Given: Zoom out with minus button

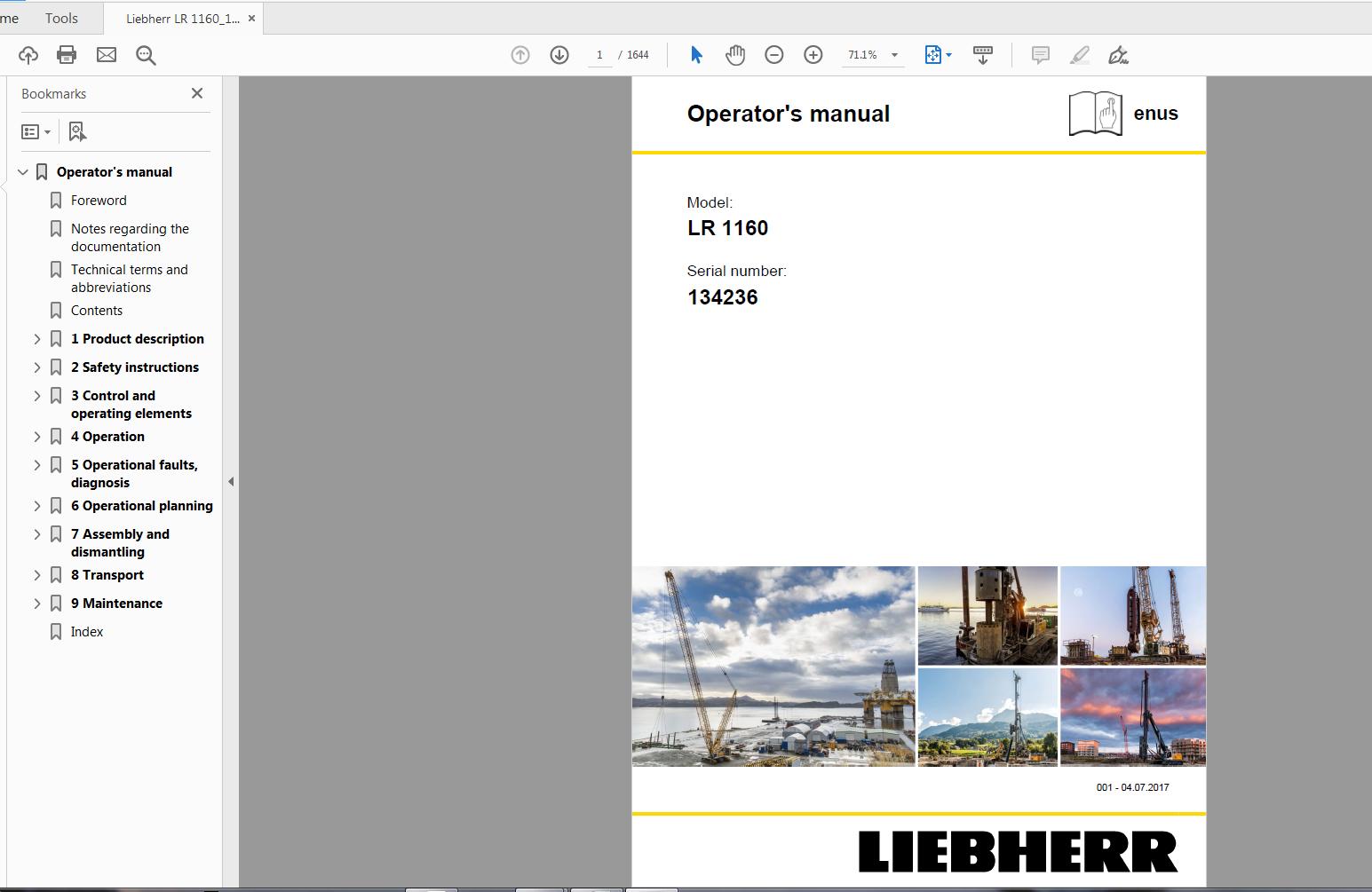Looking at the screenshot, I should 774,55.
